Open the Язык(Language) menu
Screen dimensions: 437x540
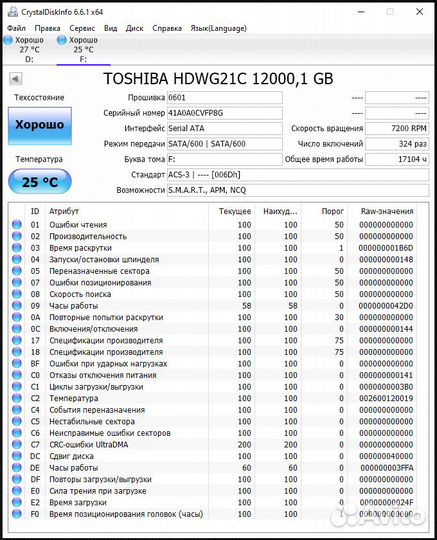[219, 28]
